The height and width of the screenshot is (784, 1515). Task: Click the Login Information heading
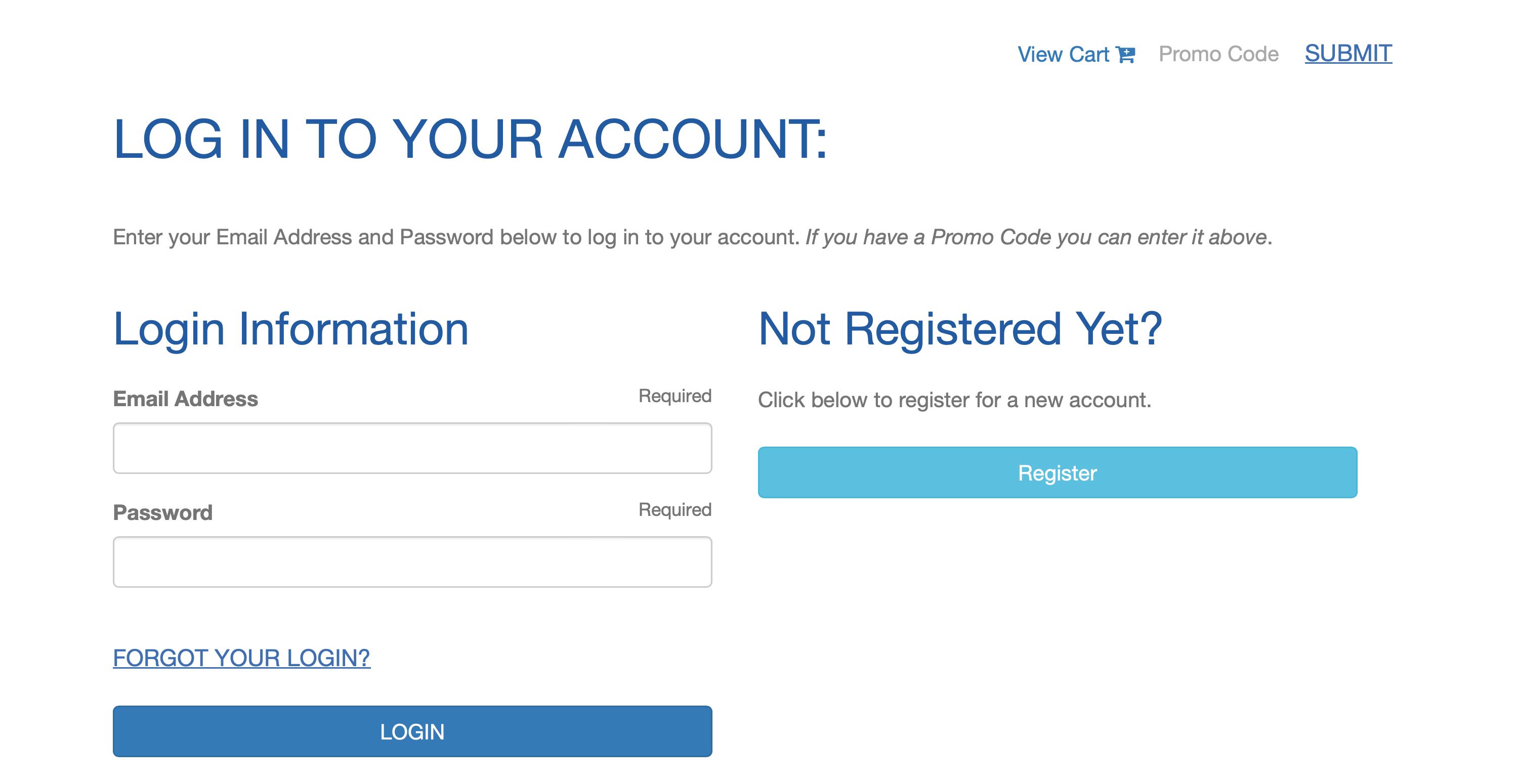[x=290, y=330]
